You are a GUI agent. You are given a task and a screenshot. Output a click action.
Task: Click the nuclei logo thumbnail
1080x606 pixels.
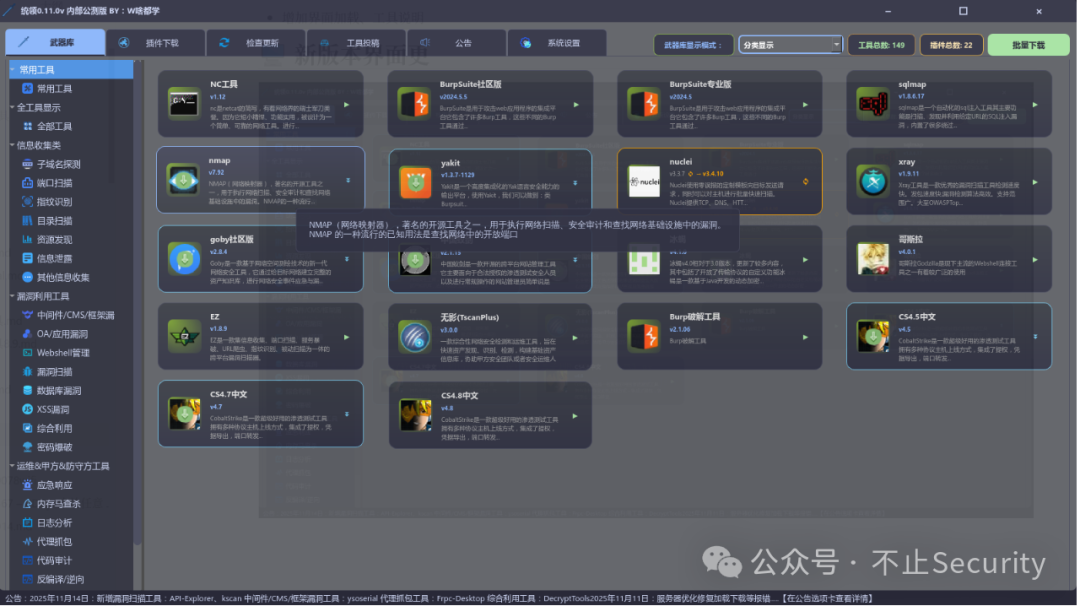pyautogui.click(x=644, y=182)
